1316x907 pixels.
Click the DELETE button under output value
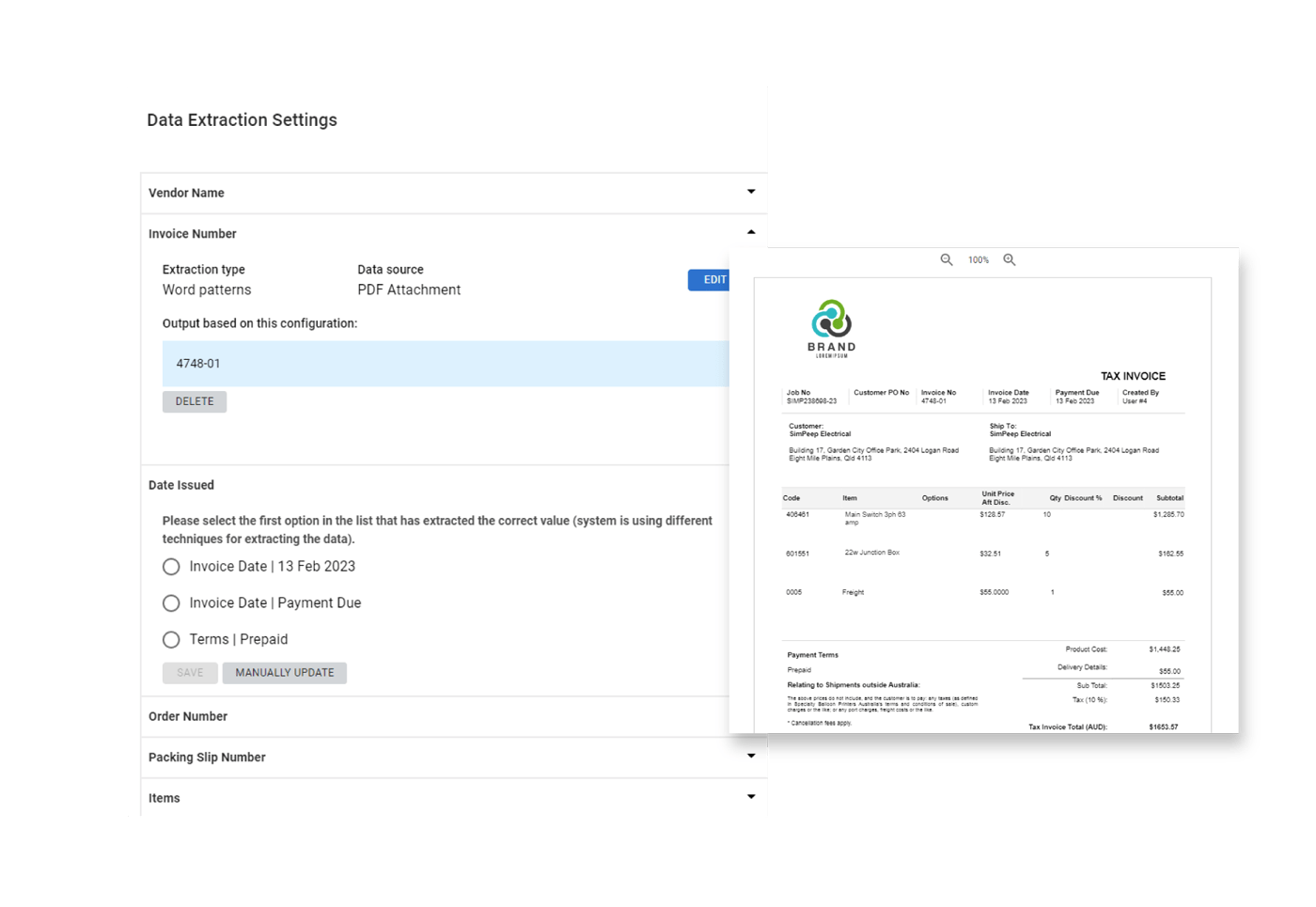click(195, 401)
